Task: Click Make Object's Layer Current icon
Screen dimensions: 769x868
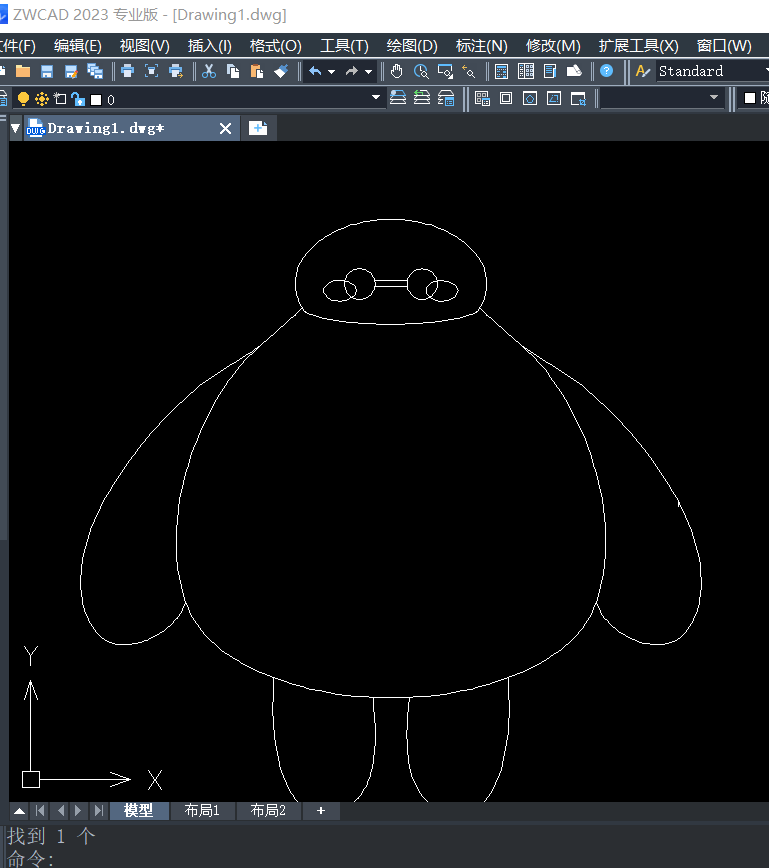Action: pos(398,98)
